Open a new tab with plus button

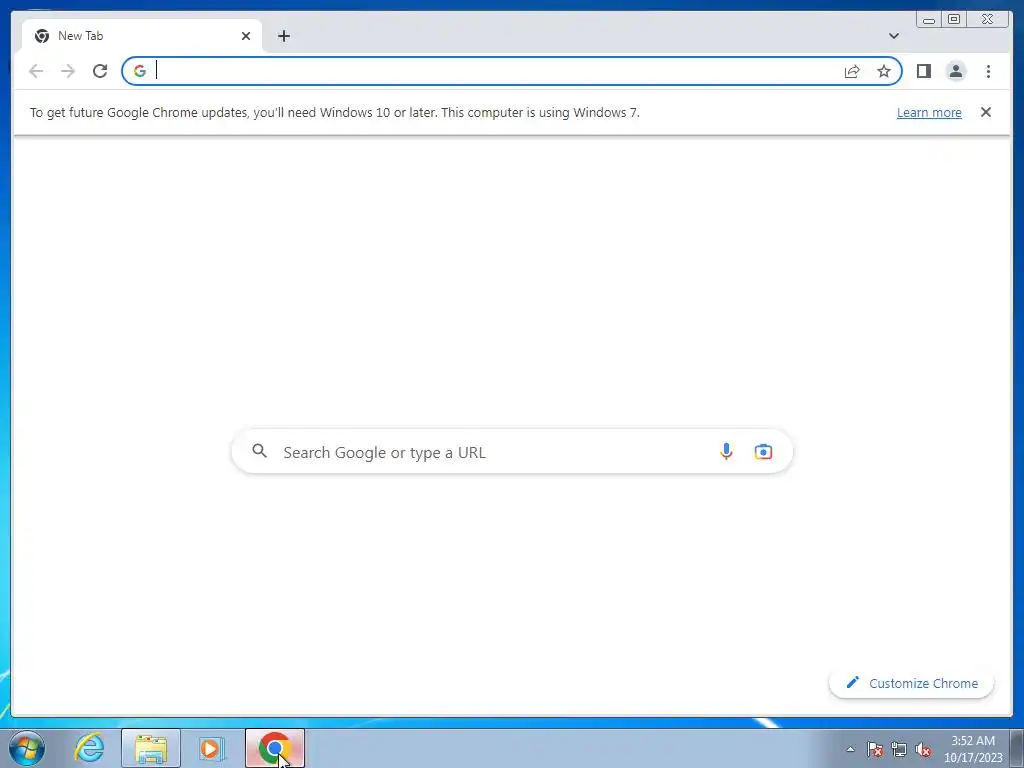pyautogui.click(x=283, y=36)
